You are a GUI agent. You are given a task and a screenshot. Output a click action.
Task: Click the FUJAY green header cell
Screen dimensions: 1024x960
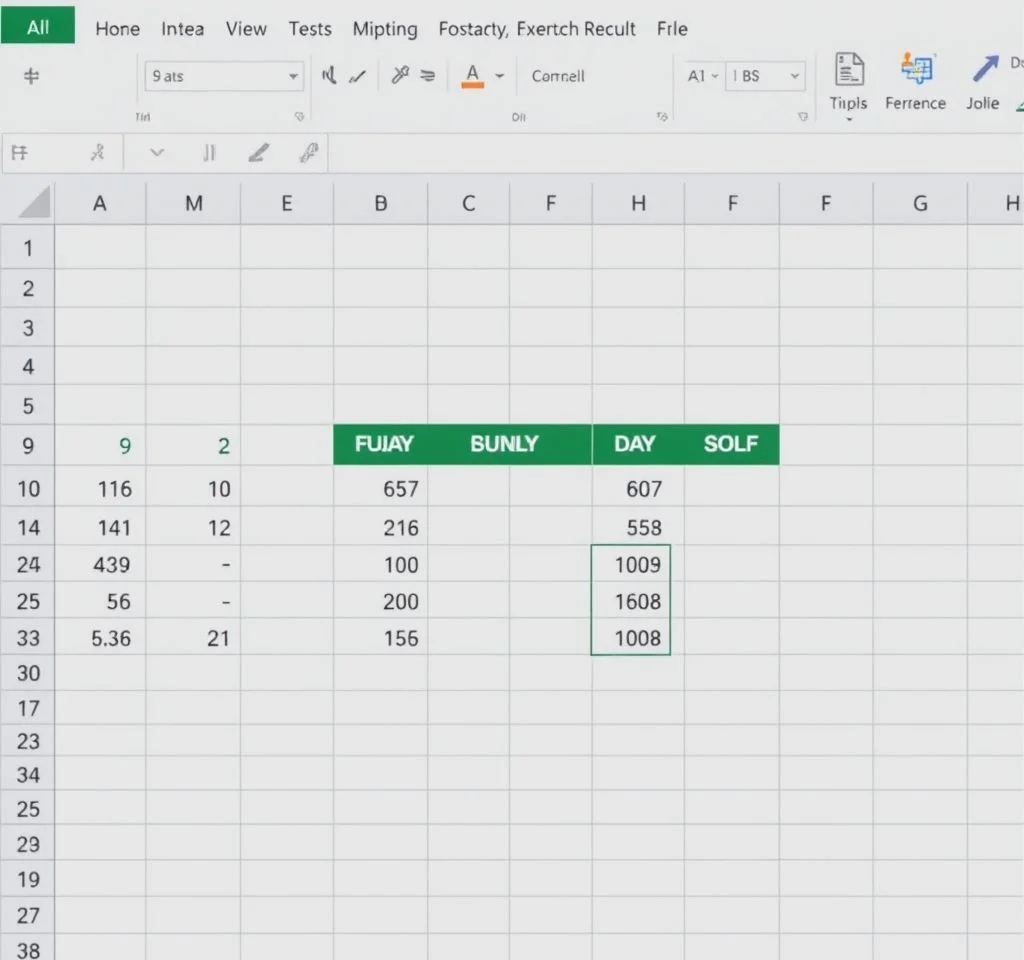click(384, 444)
